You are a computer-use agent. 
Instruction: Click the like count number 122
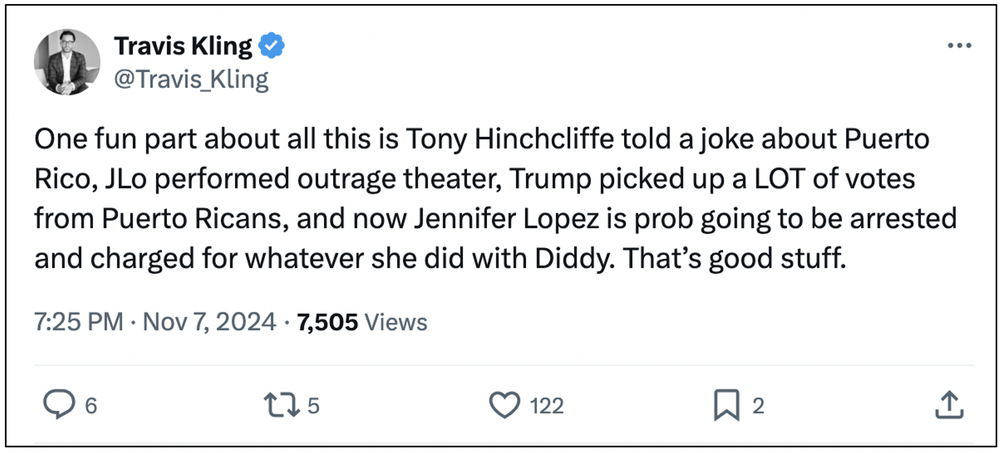point(547,405)
